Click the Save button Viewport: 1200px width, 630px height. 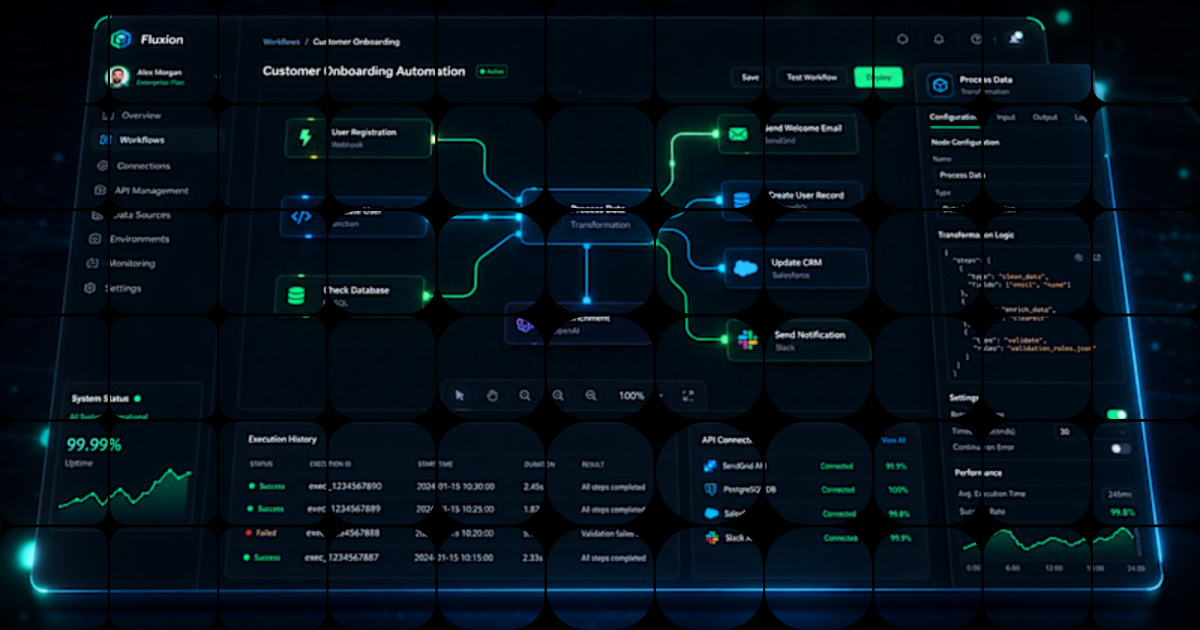pyautogui.click(x=749, y=77)
